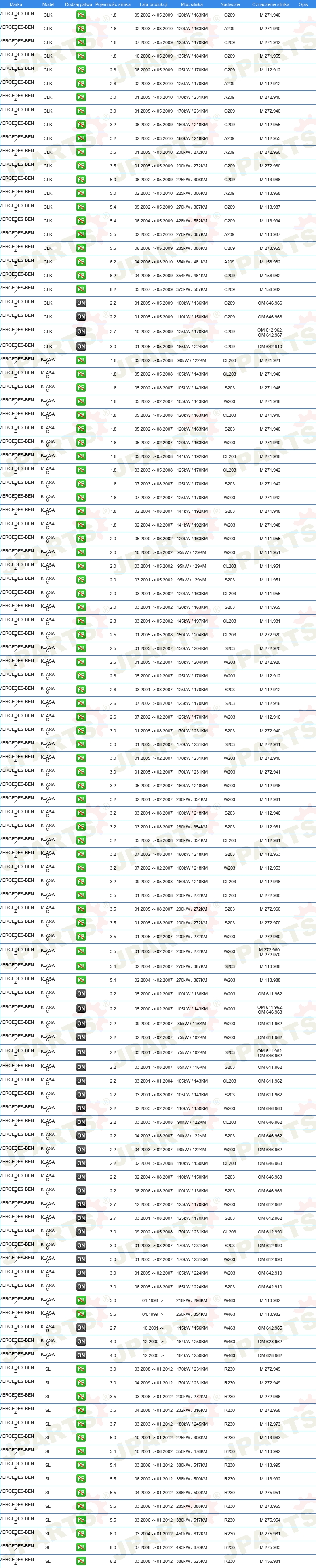Click the Rodzaj paliwa column header
Screen dimensions: 316x1568
point(78,4)
